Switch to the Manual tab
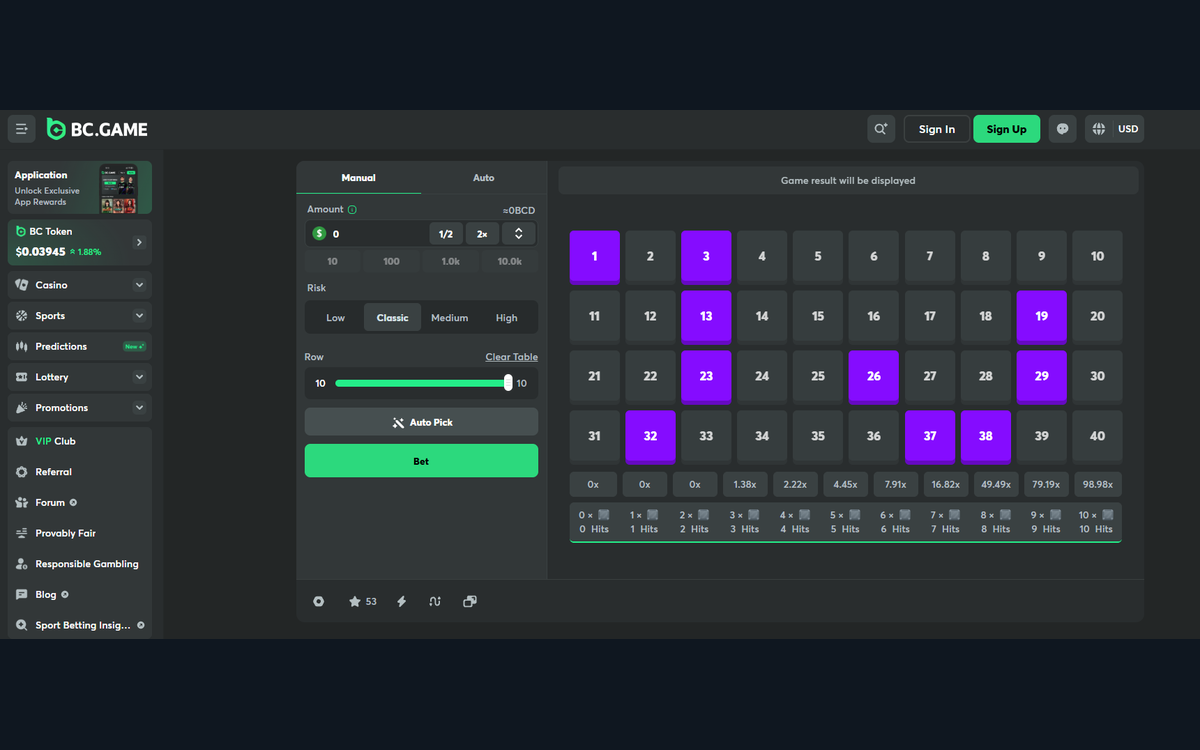1200x750 pixels. click(359, 178)
